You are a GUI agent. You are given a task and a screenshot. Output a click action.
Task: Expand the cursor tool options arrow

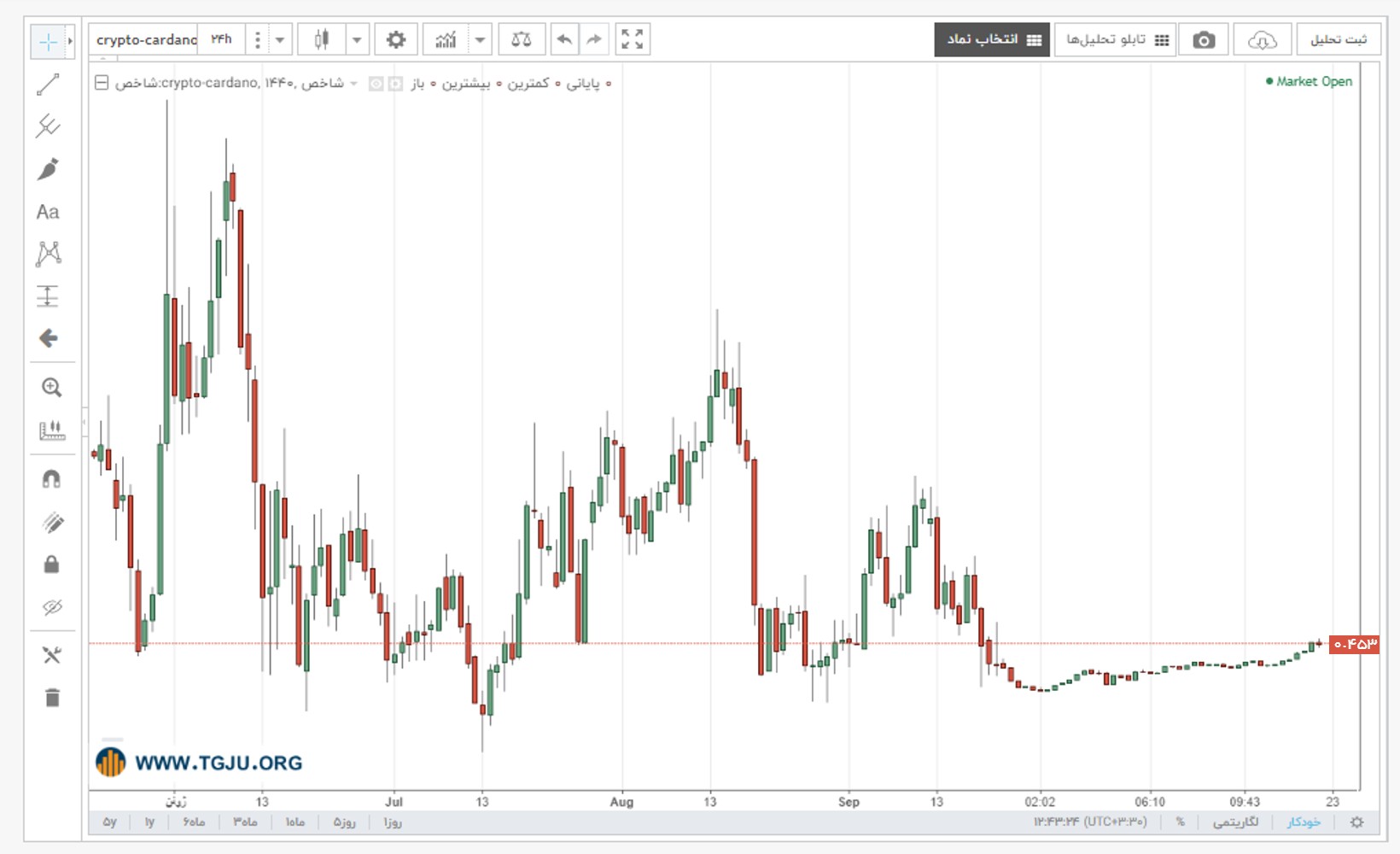click(70, 41)
